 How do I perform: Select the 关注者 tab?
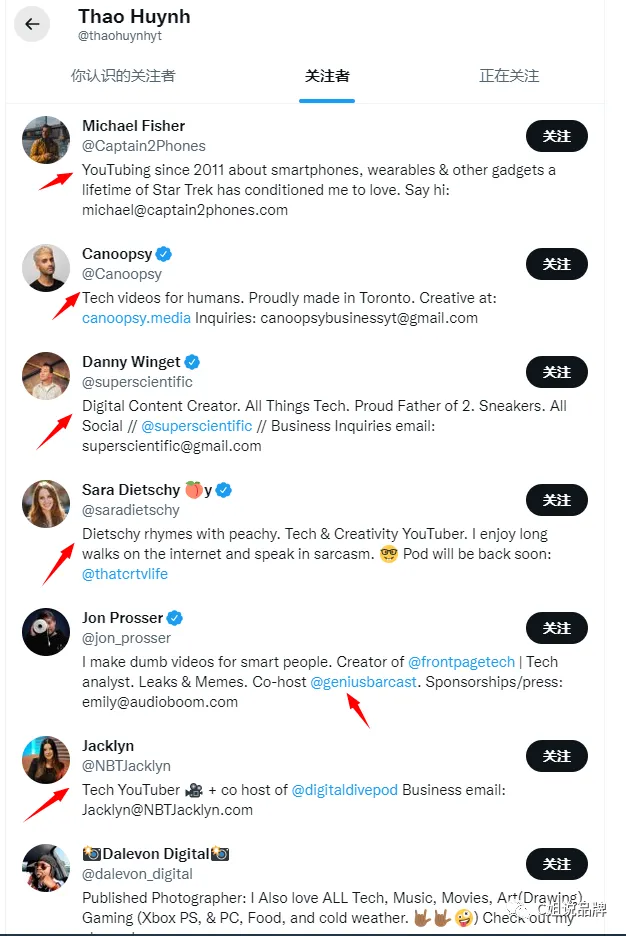point(327,76)
